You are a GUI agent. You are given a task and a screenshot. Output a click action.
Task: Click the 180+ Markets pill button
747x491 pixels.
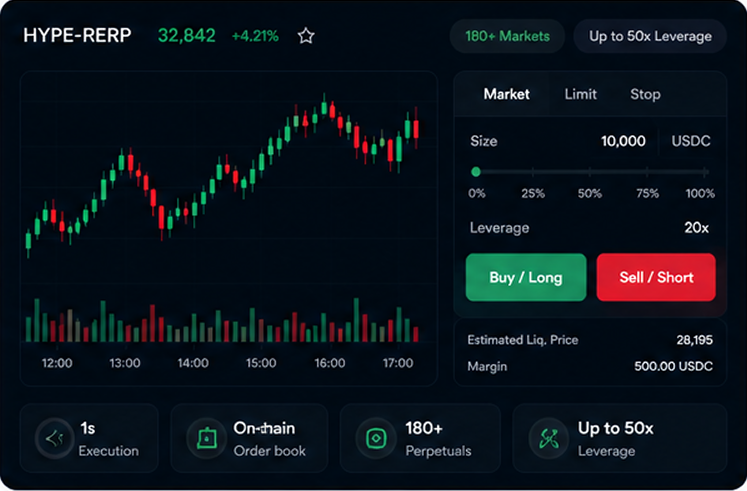[x=507, y=36]
